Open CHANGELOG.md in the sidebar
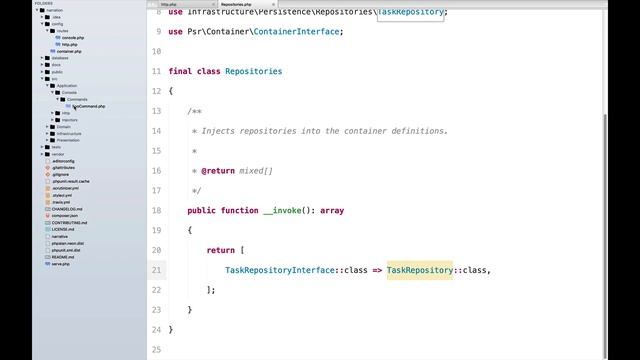 pyautogui.click(x=67, y=209)
